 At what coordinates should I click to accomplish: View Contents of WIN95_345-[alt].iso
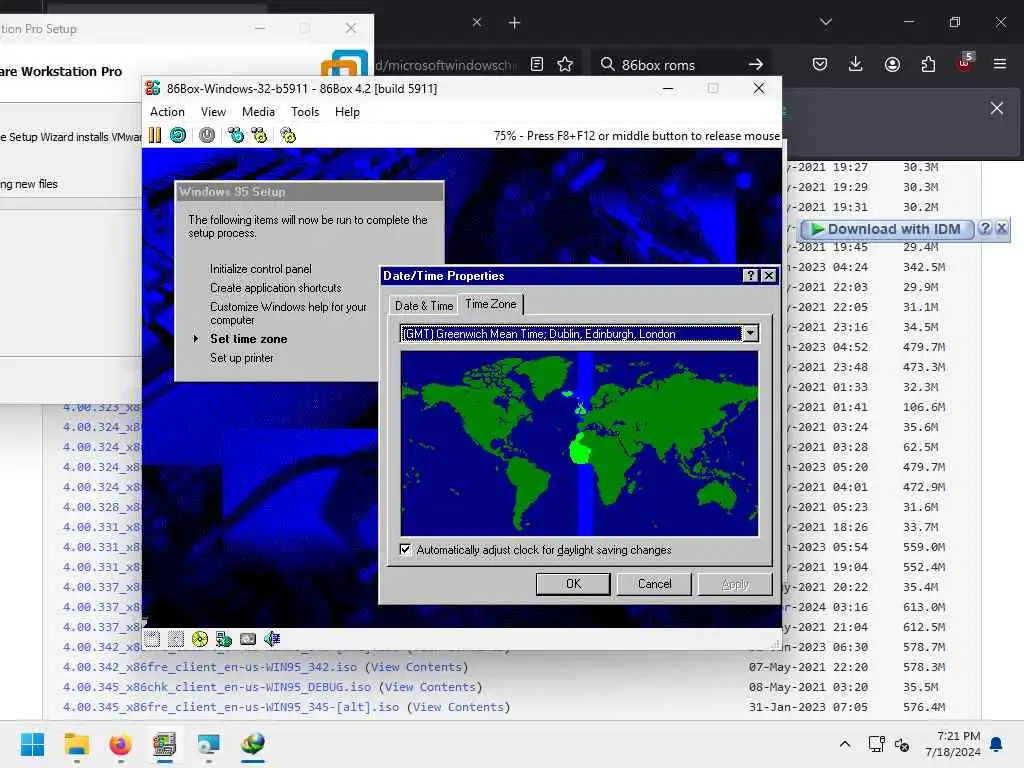pos(458,707)
